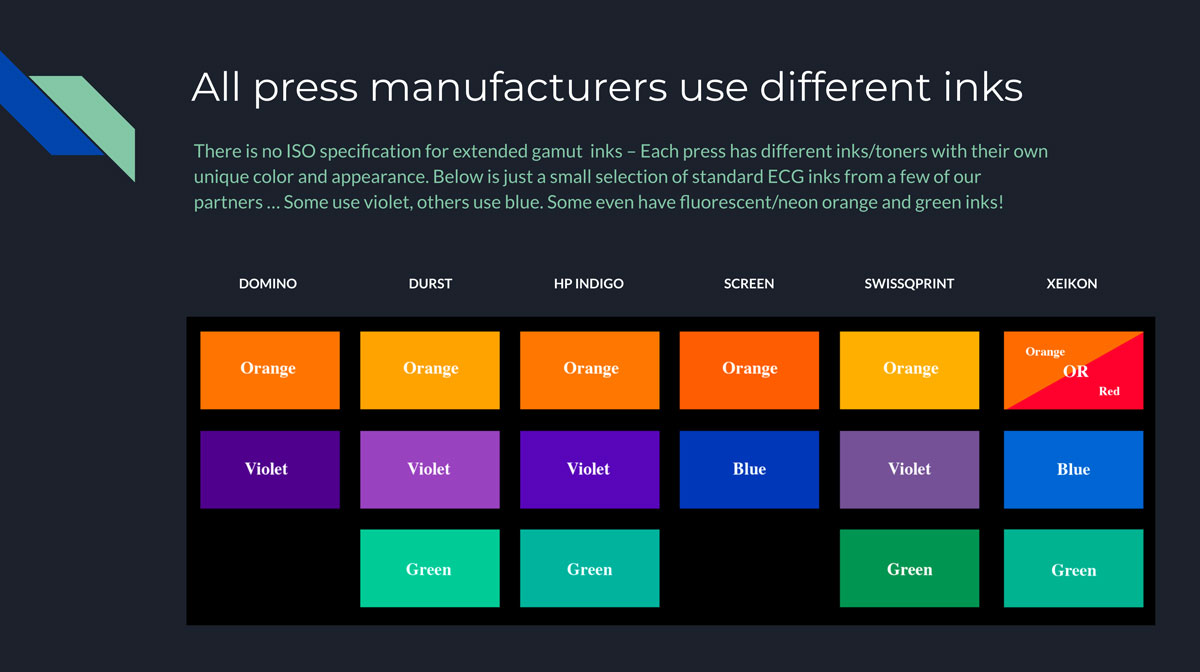Click the SwissQprint Violet swatch
The height and width of the screenshot is (672, 1200).
pyautogui.click(x=909, y=470)
